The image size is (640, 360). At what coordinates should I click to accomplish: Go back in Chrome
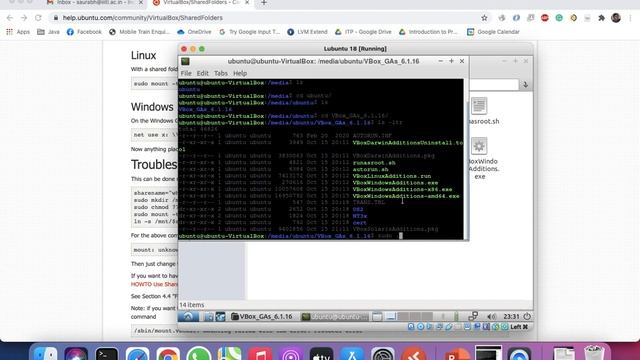coord(10,18)
